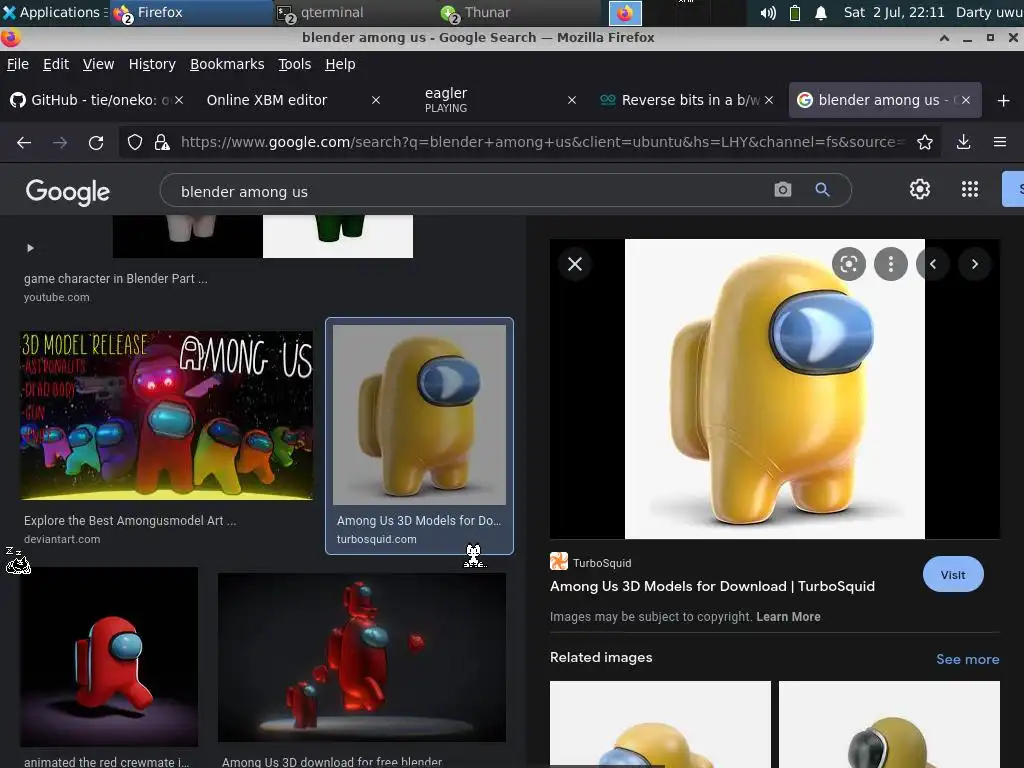Open first related image of yellow crewmate
The width and height of the screenshot is (1024, 768).
tap(660, 724)
